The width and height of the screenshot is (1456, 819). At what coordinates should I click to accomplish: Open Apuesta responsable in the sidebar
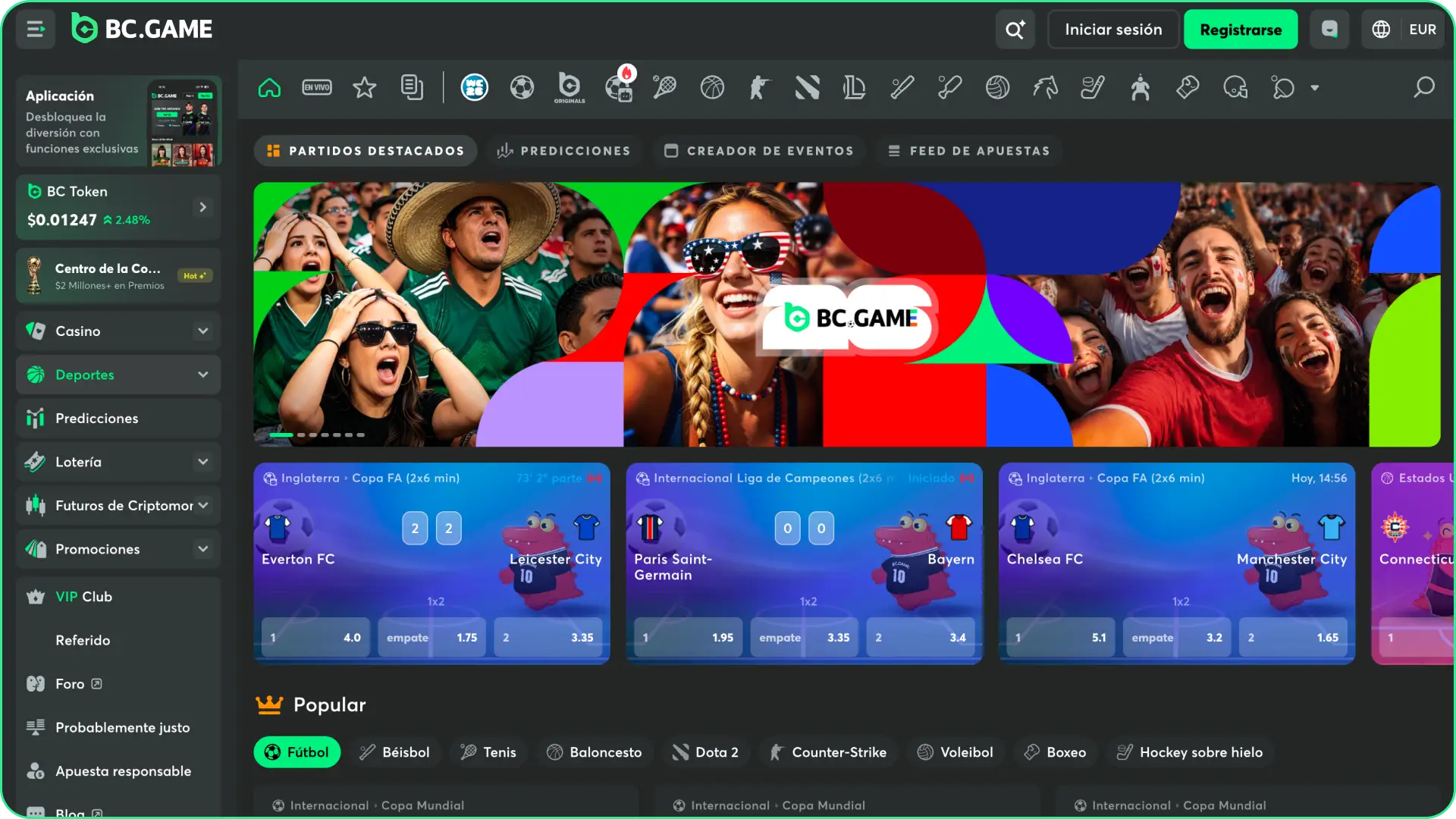[118, 771]
